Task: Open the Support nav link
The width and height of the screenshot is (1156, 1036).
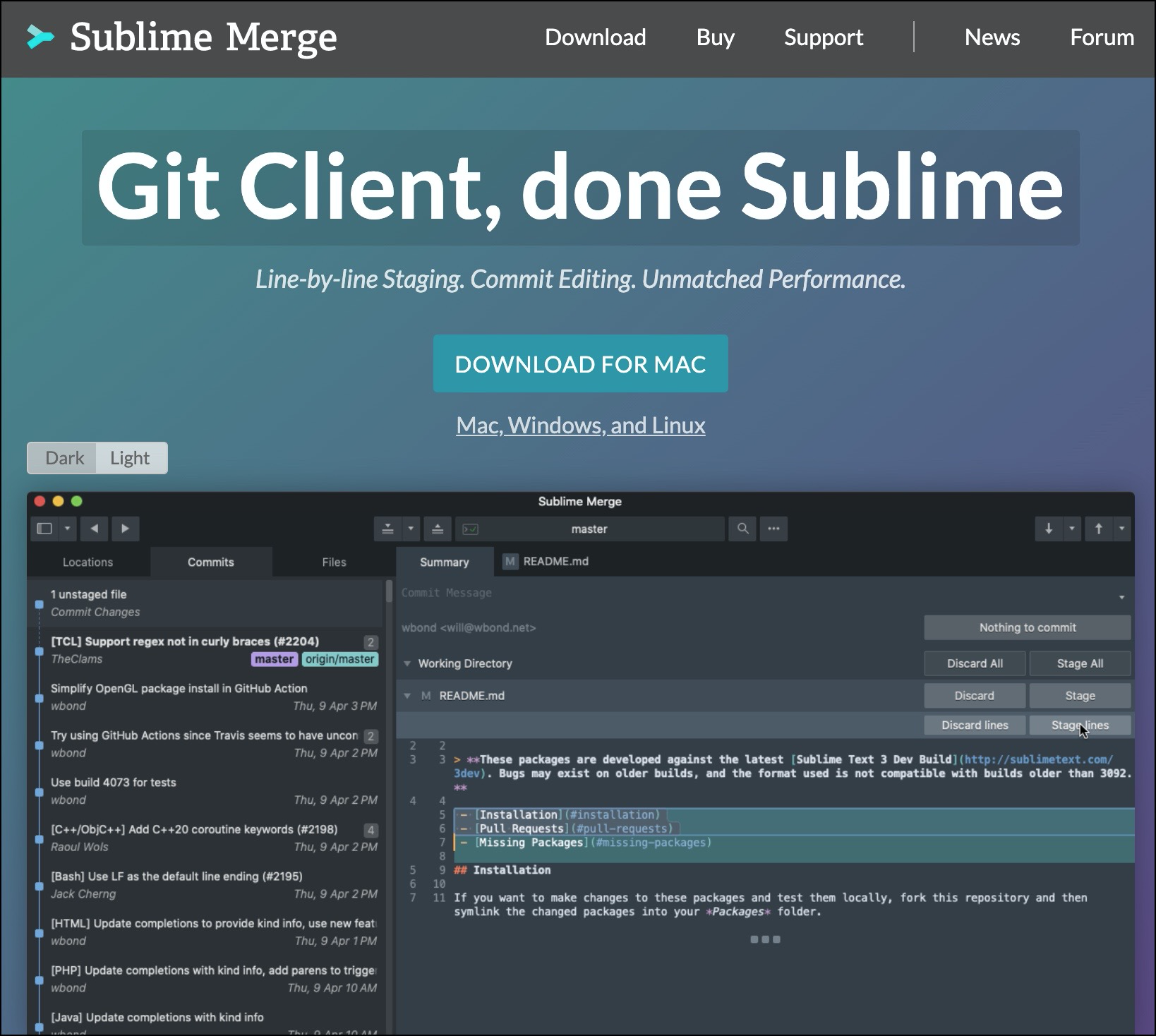Action: pos(824,37)
